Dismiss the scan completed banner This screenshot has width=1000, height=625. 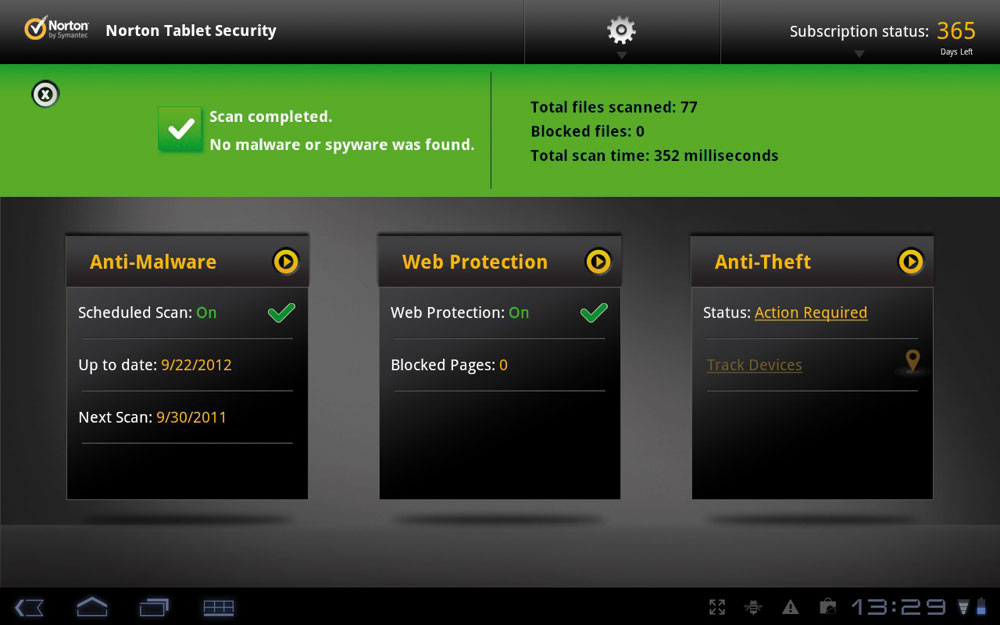tap(45, 94)
